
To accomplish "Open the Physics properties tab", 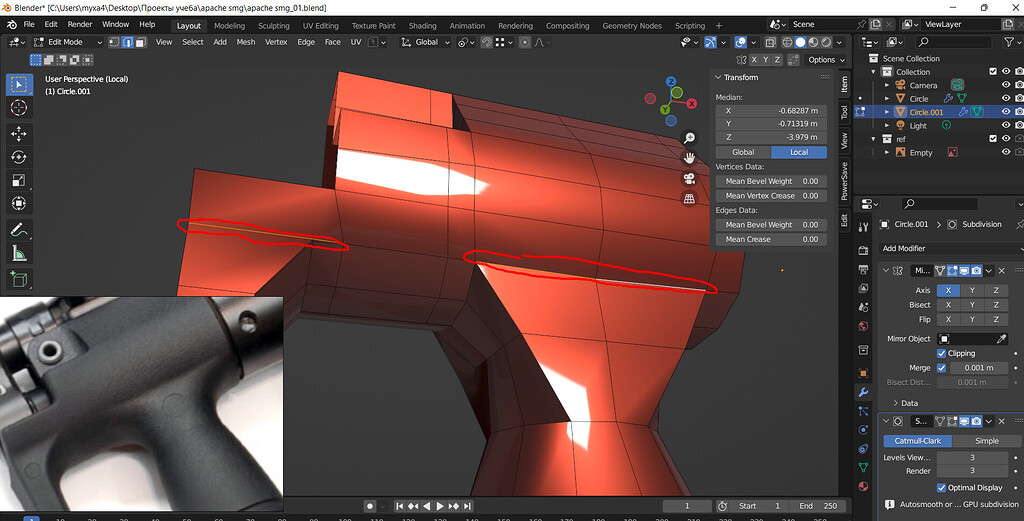I will coord(863,430).
